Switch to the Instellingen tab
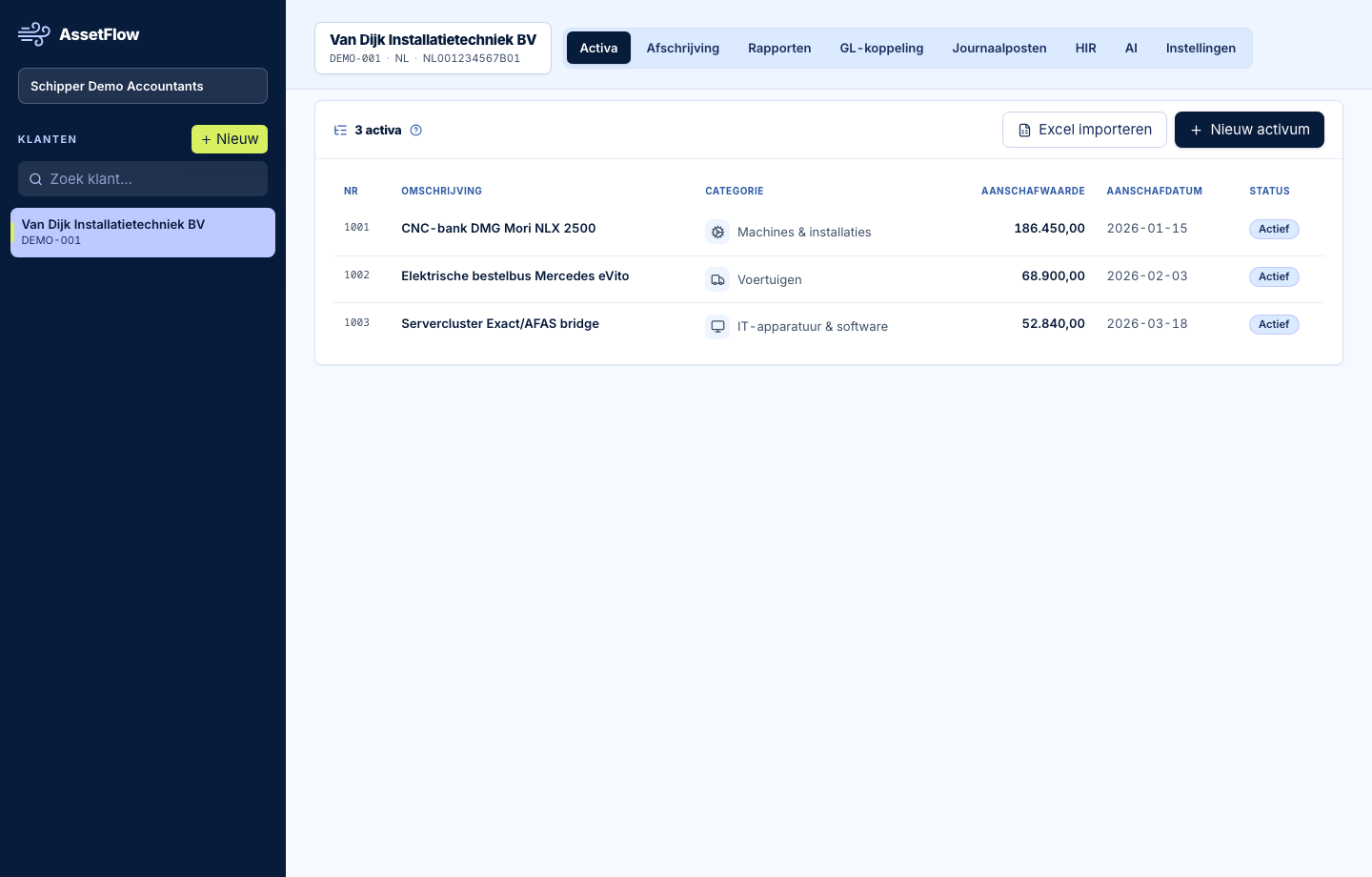The height and width of the screenshot is (877, 1372). (x=1200, y=48)
